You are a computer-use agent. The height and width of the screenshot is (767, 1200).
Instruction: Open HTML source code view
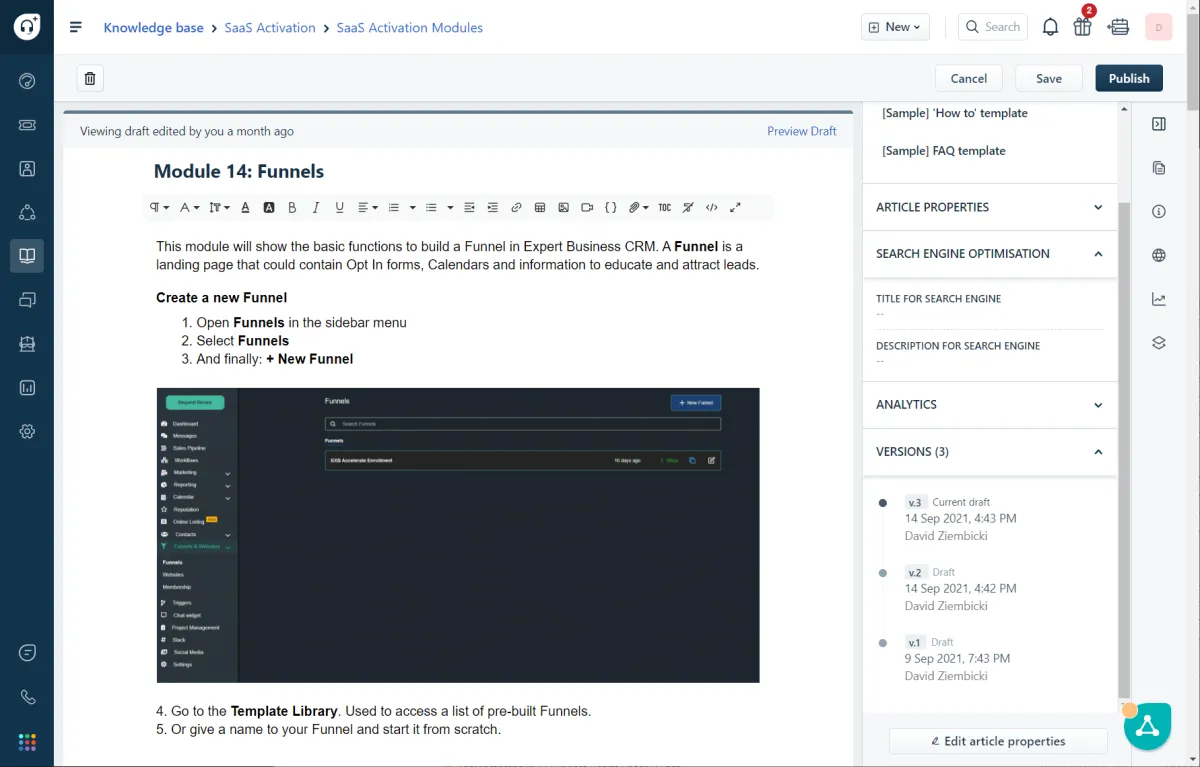point(712,207)
